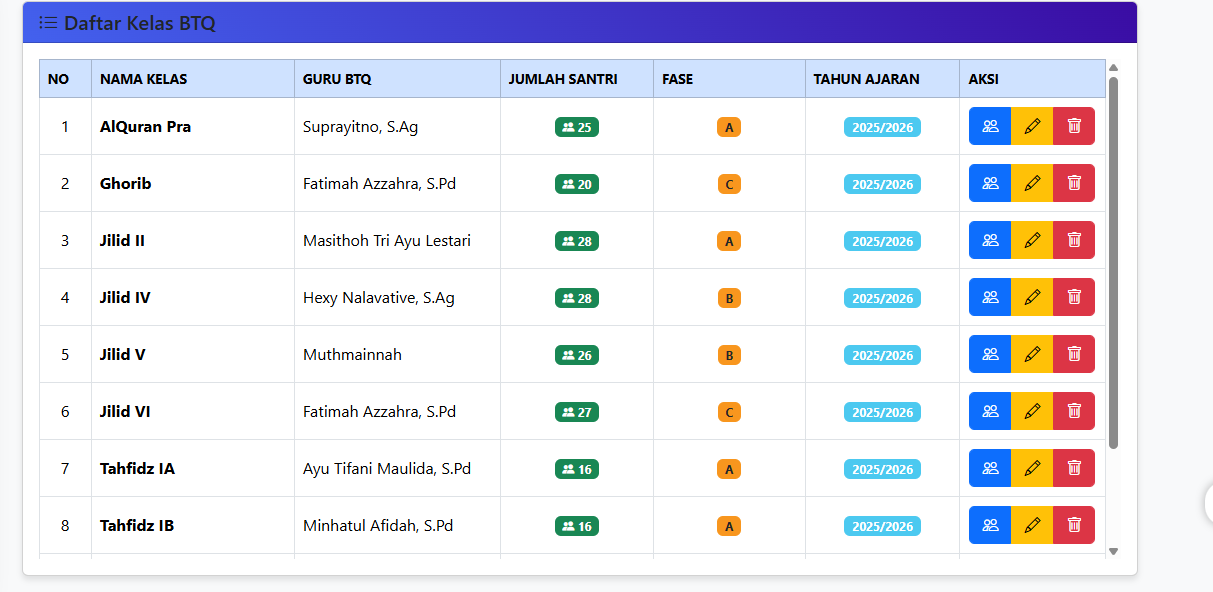Edit the Ghorib class row
Screen dimensions: 1213x592
coord(1032,183)
